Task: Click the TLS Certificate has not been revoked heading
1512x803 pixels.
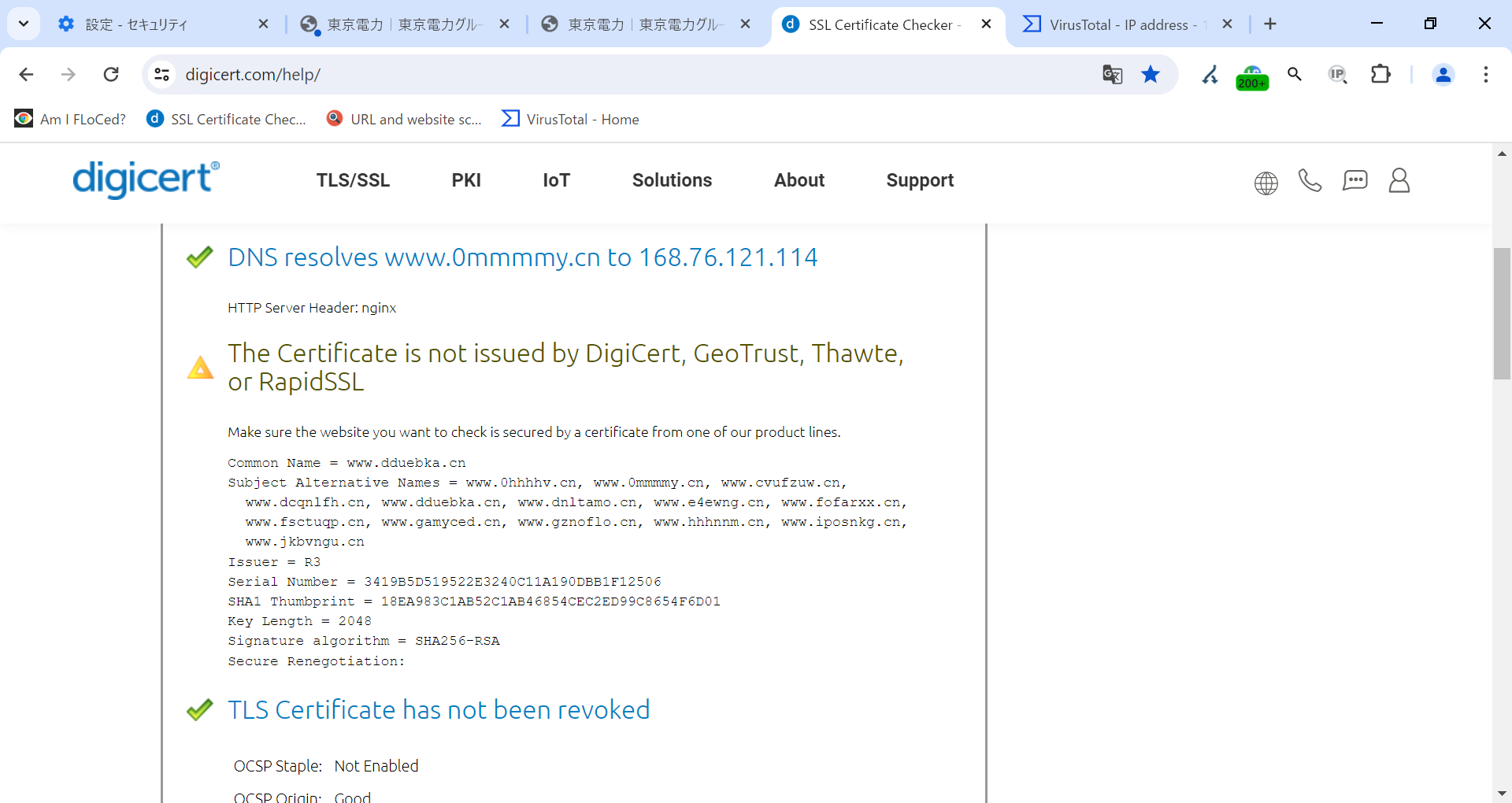Action: tap(439, 710)
